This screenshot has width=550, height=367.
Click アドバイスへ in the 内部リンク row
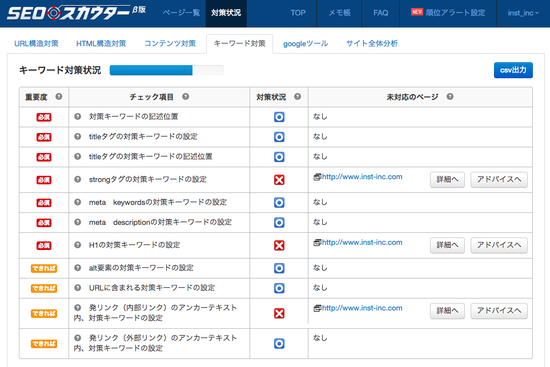pos(499,311)
